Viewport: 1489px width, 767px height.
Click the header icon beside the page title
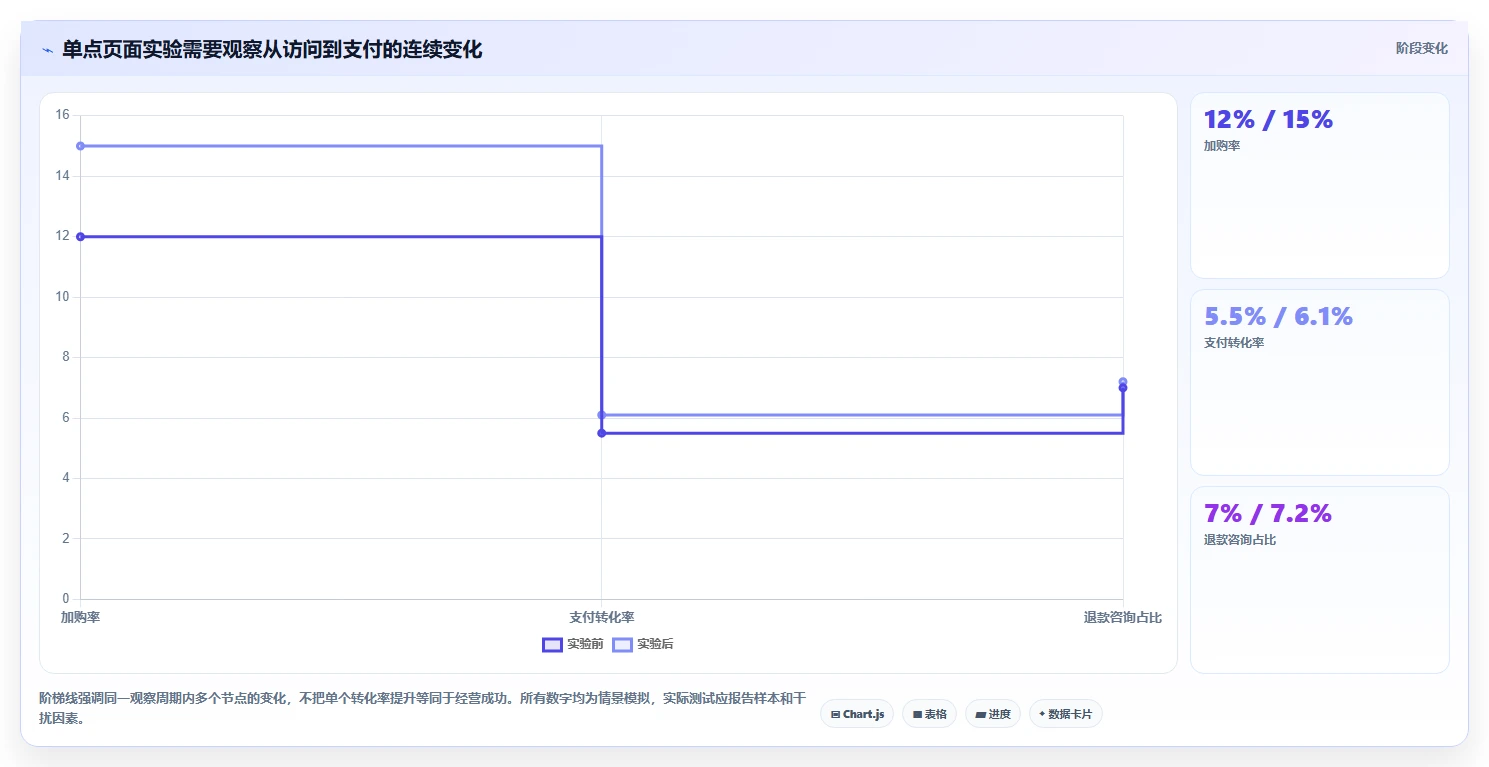[x=47, y=50]
